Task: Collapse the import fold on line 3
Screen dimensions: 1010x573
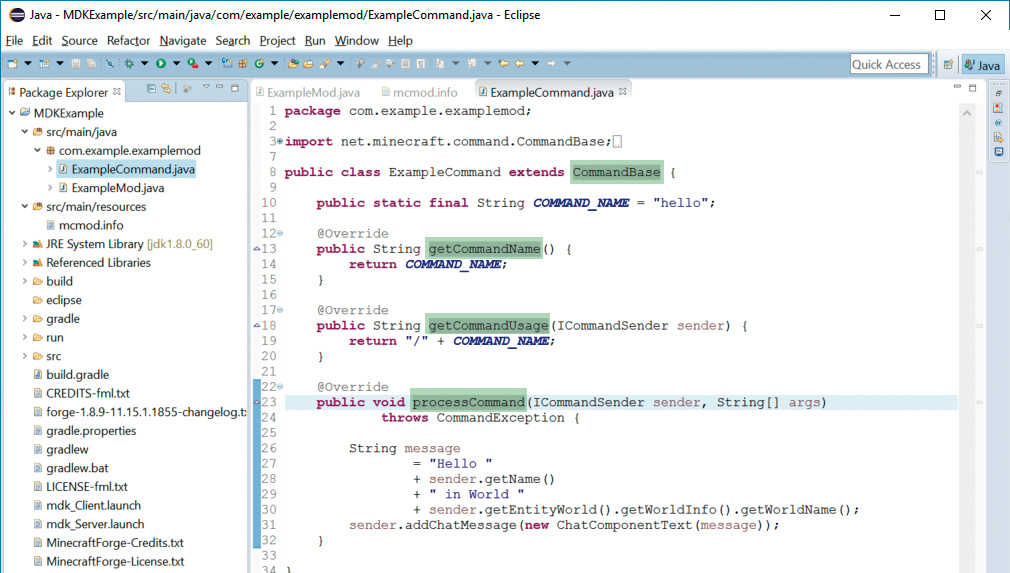Action: 279,141
